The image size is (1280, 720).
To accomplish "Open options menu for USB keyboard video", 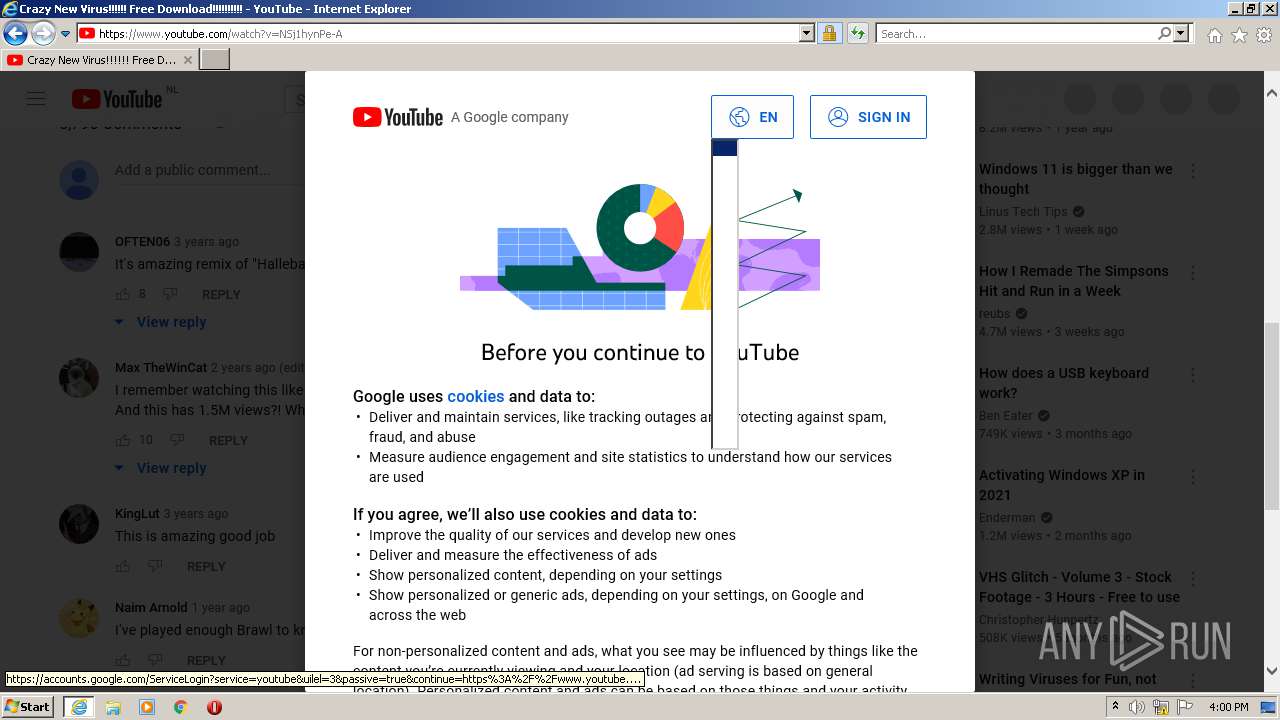I will tap(1193, 375).
